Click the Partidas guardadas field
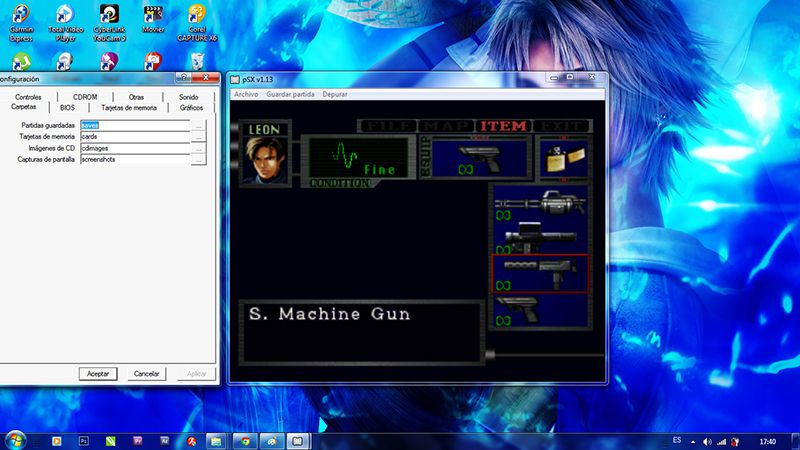The image size is (800, 450). (x=135, y=125)
